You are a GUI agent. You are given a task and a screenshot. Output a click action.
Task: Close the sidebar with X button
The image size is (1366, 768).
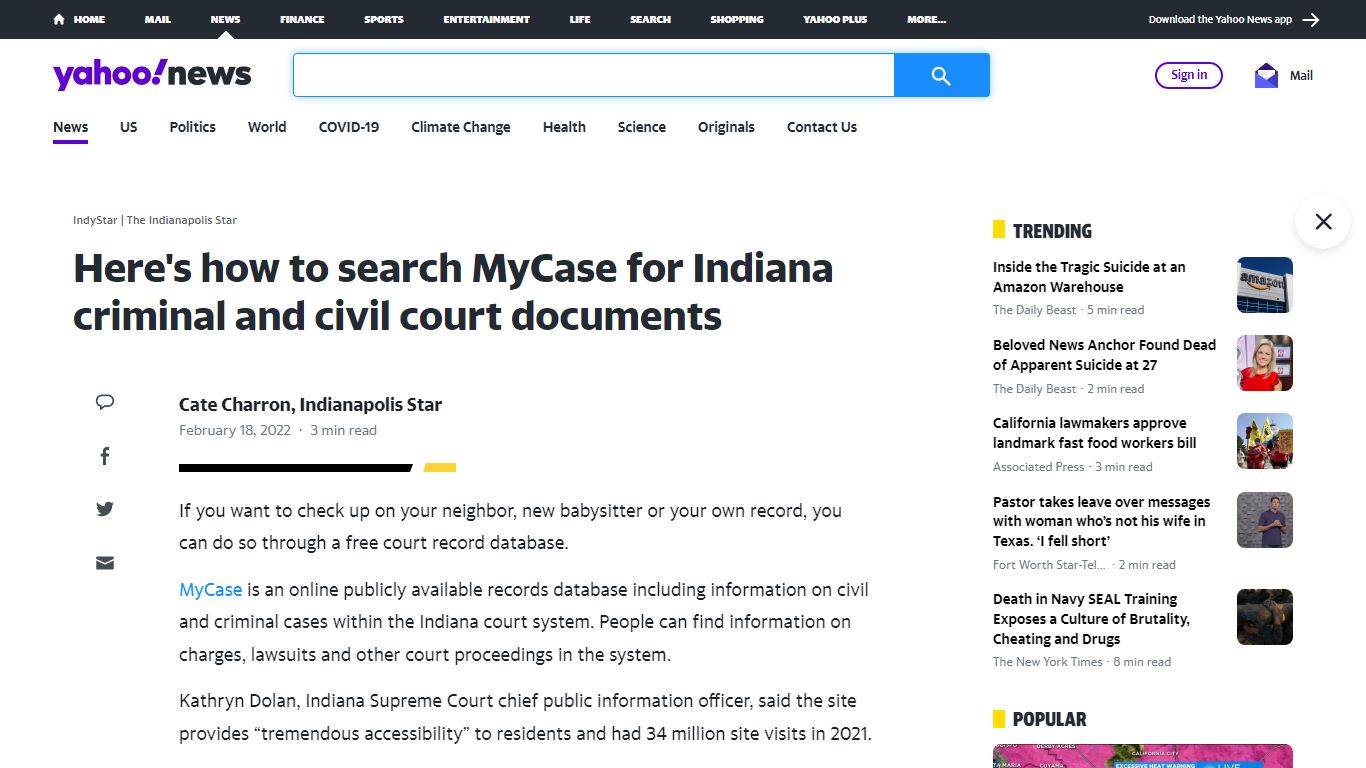(1323, 221)
